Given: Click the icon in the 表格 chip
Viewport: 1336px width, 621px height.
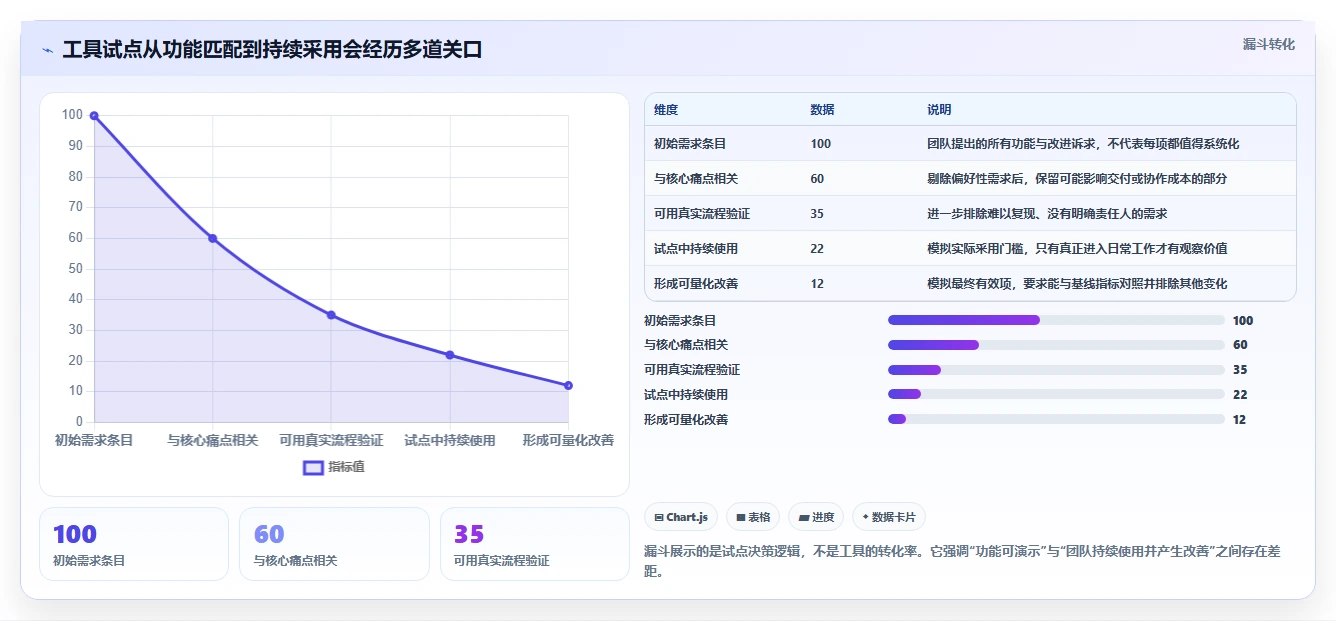Looking at the screenshot, I should click(x=741, y=518).
